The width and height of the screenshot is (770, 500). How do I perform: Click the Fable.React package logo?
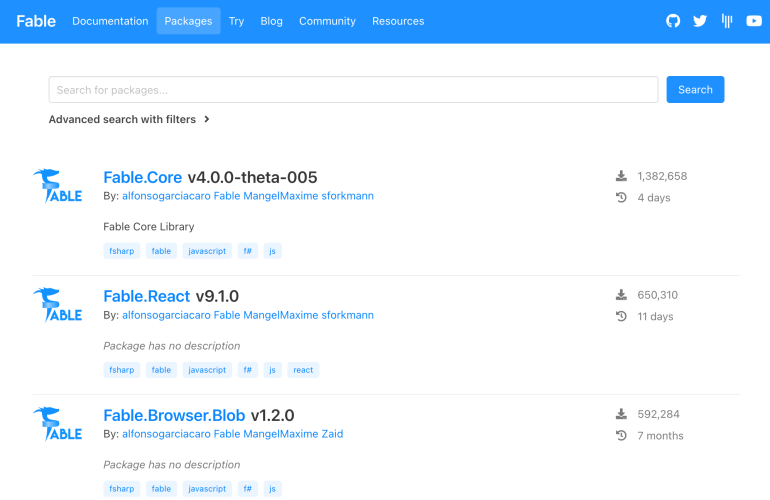pyautogui.click(x=57, y=305)
